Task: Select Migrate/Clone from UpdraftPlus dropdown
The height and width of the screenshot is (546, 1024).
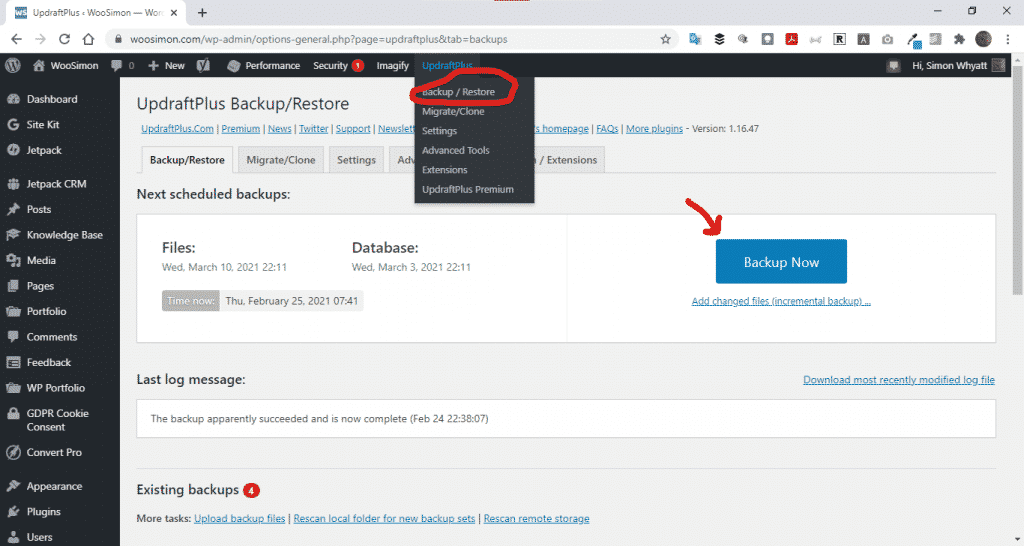Action: (453, 112)
